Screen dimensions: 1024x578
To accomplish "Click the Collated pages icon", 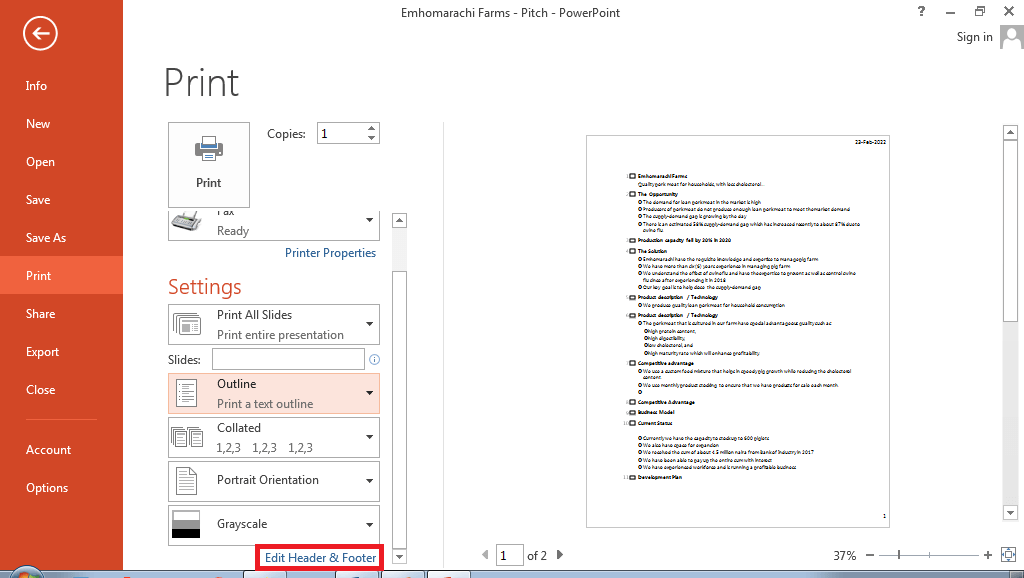I will click(187, 438).
